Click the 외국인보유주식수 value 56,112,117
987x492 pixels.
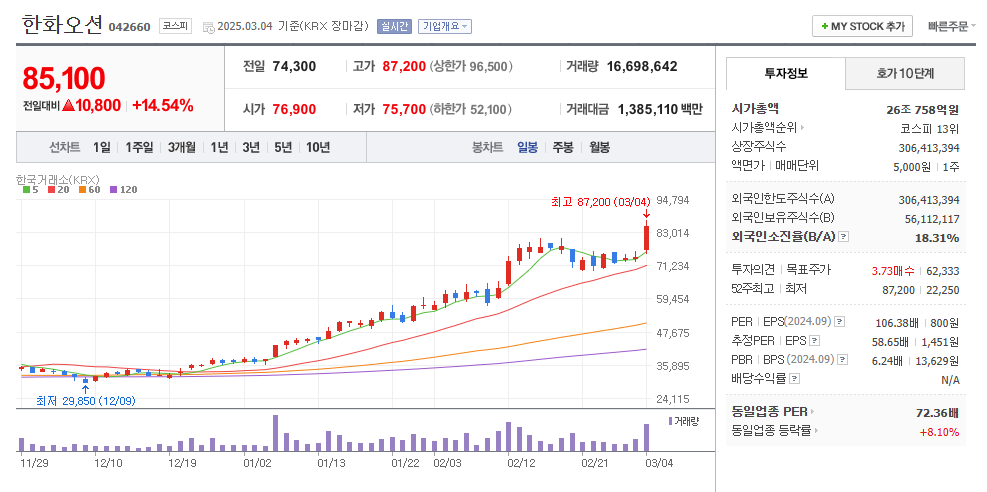pos(932,219)
